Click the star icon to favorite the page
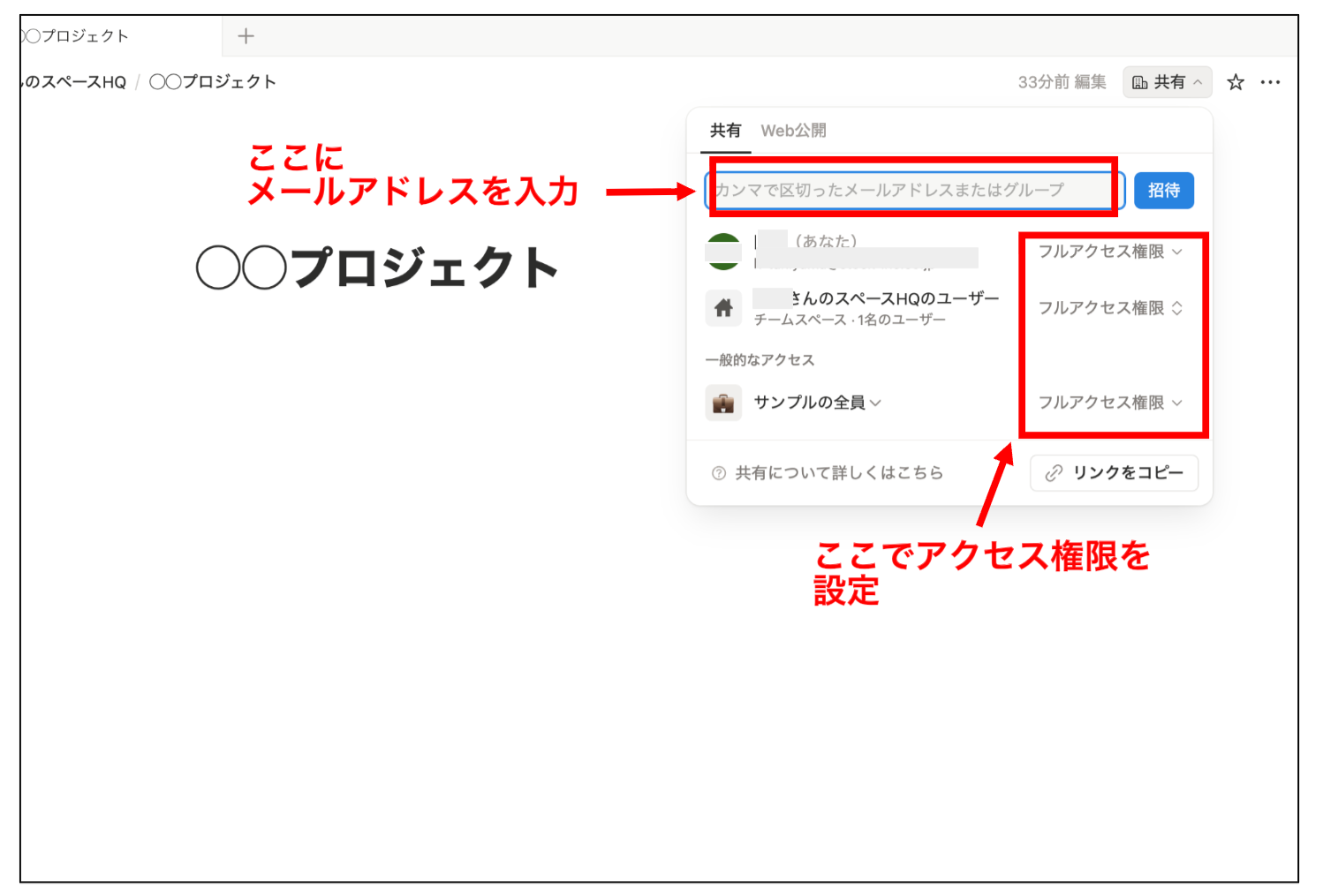The height and width of the screenshot is (896, 1338). click(1235, 81)
